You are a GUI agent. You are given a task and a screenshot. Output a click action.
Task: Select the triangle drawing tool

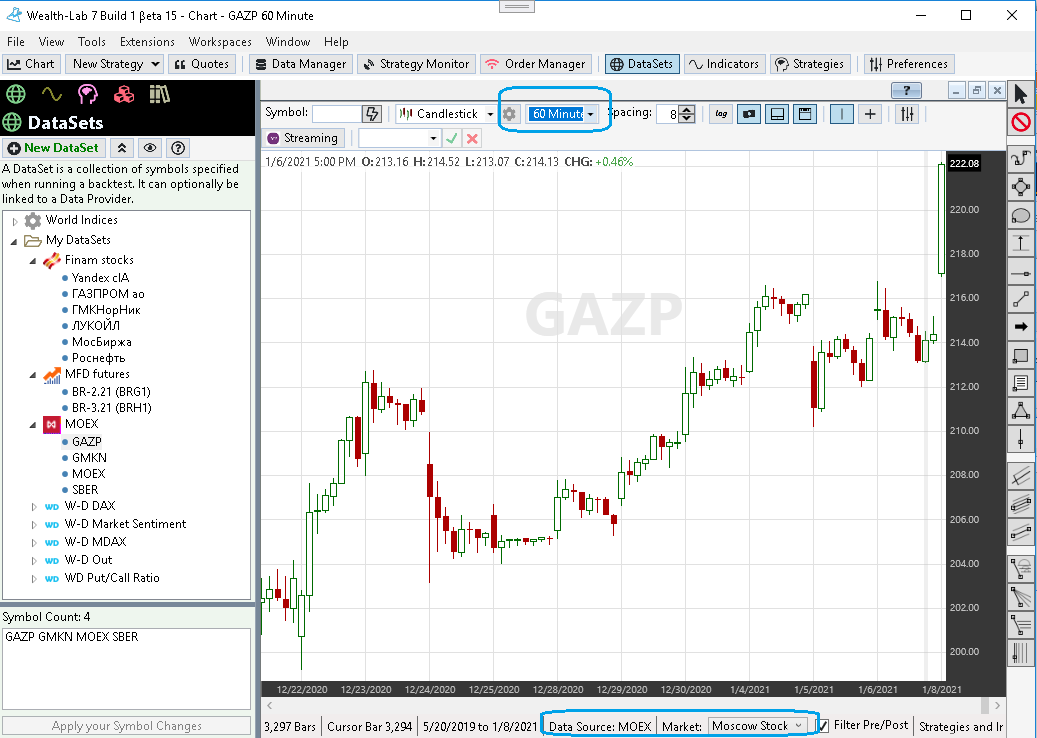pos(1020,411)
